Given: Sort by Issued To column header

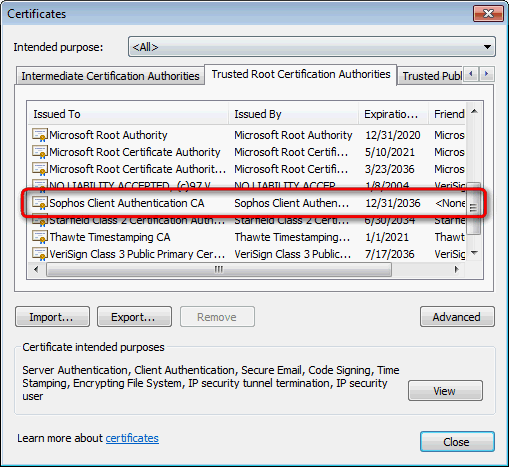Looking at the screenshot, I should pos(128,114).
